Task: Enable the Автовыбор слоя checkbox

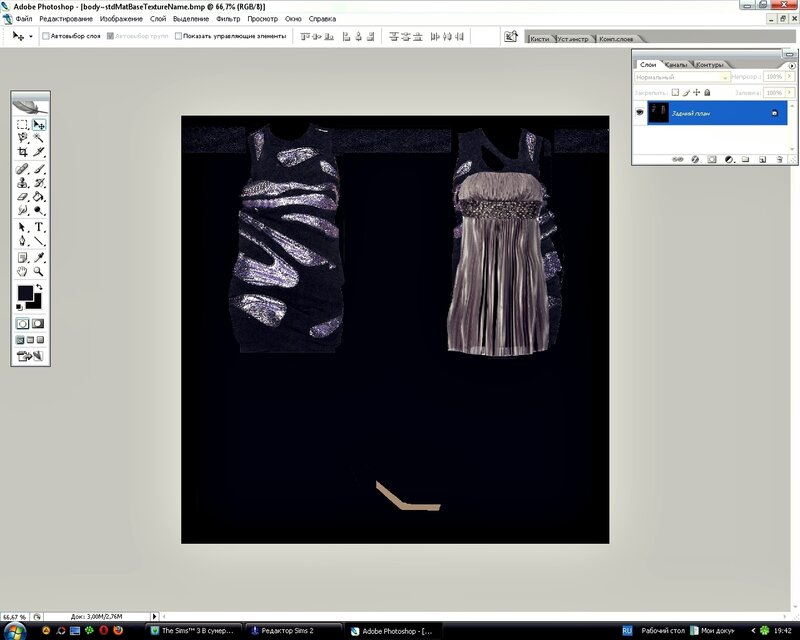Action: coord(45,36)
